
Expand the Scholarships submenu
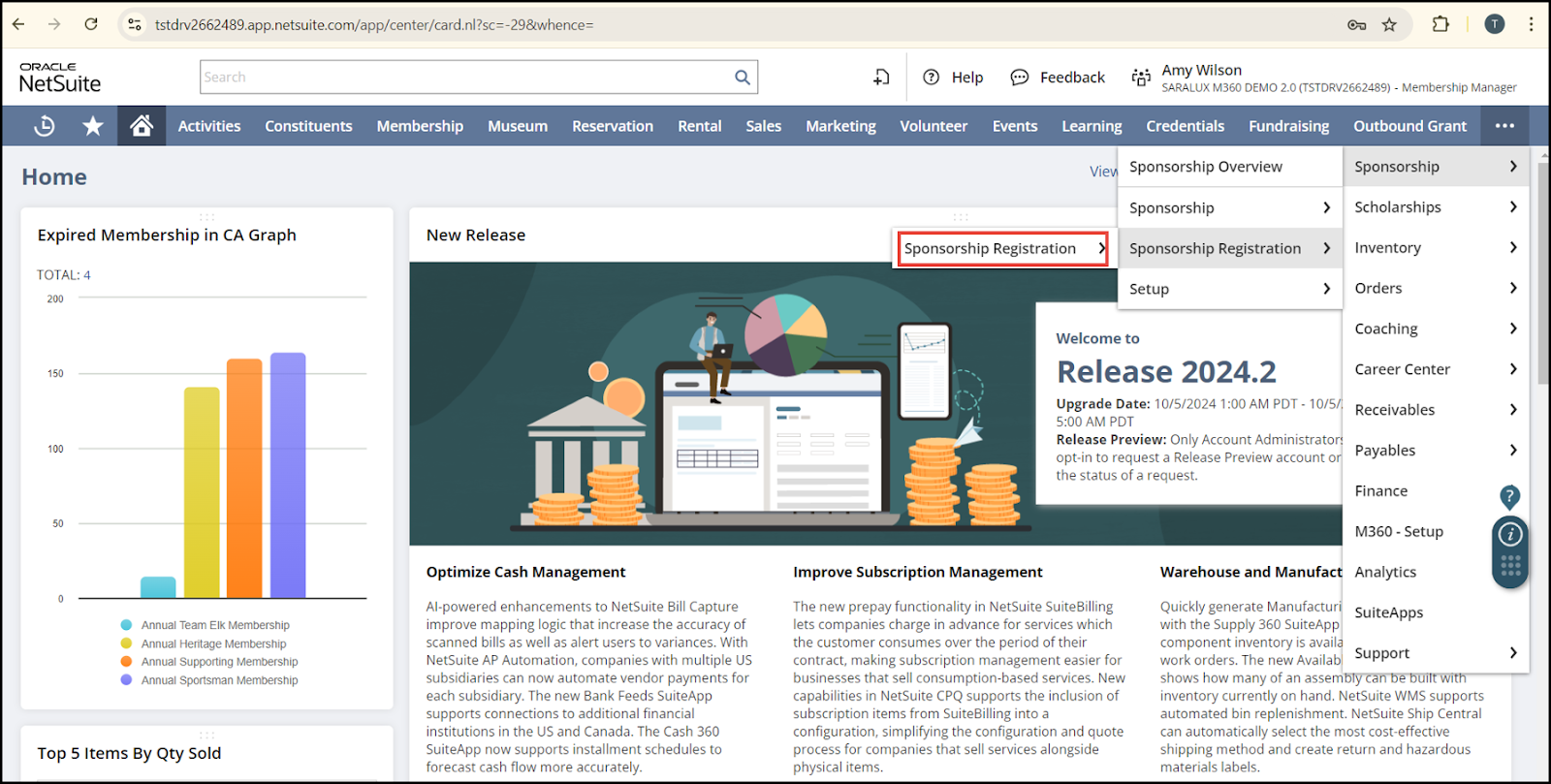[1513, 207]
